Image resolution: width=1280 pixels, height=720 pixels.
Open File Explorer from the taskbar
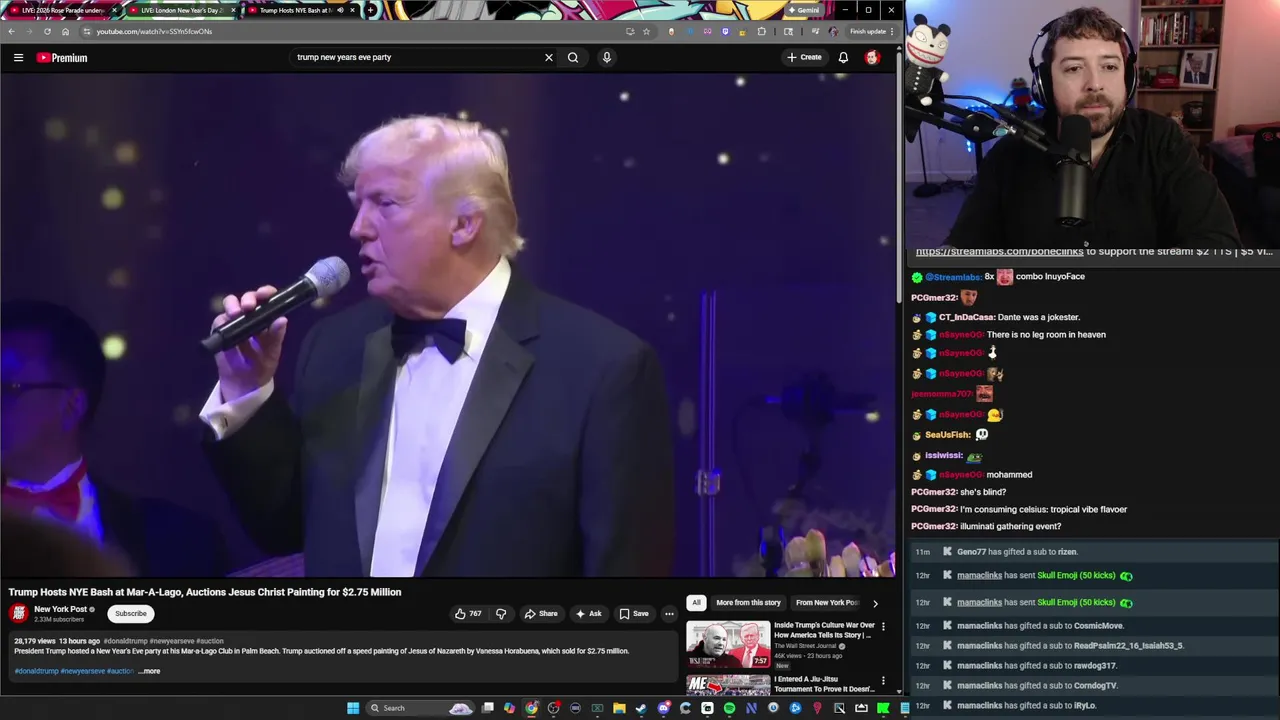pyautogui.click(x=619, y=708)
